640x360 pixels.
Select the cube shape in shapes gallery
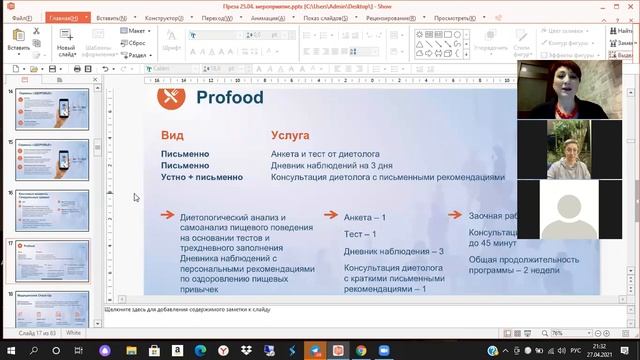pos(448,53)
